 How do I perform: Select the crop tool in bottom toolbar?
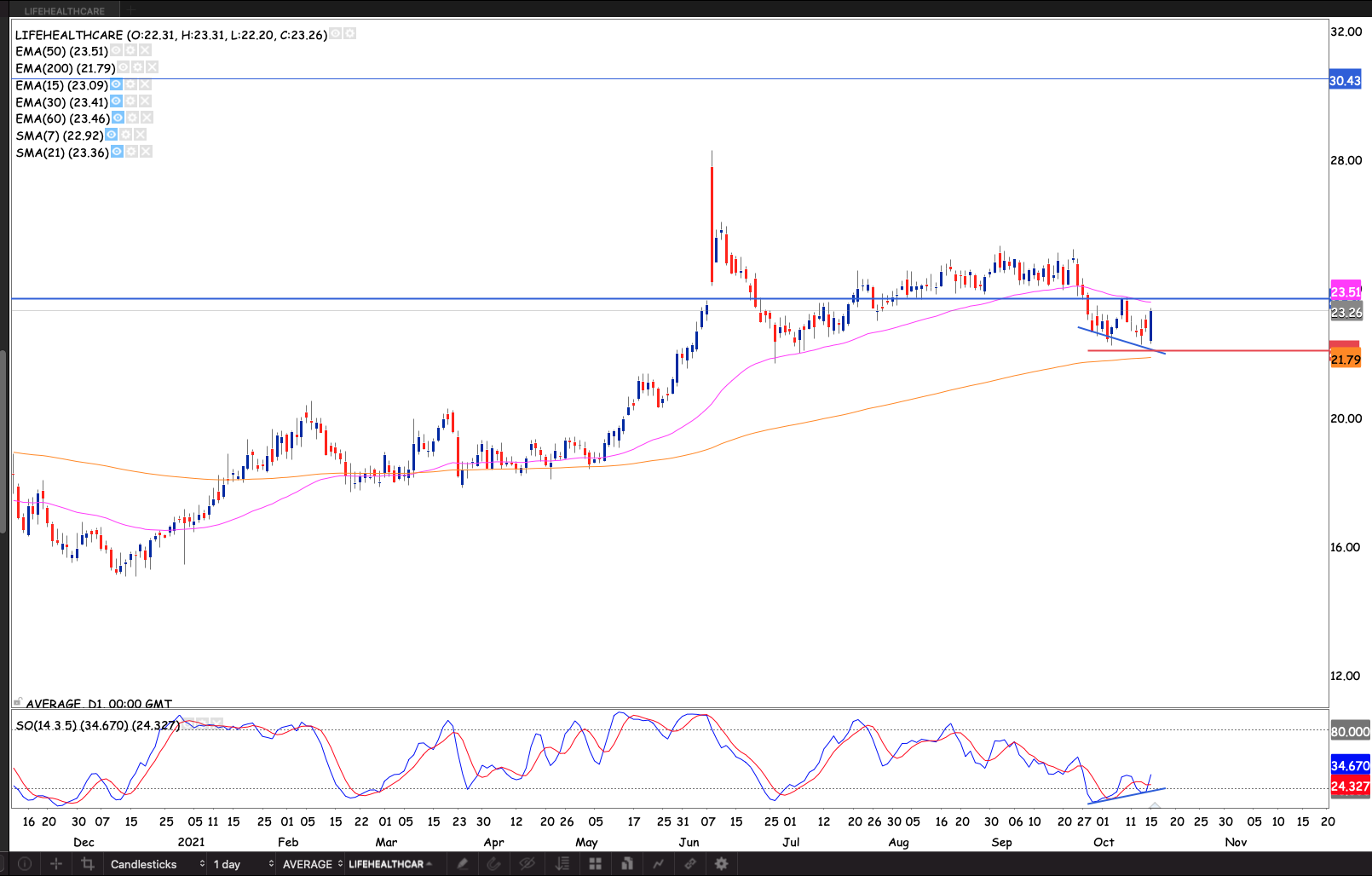coord(87,863)
